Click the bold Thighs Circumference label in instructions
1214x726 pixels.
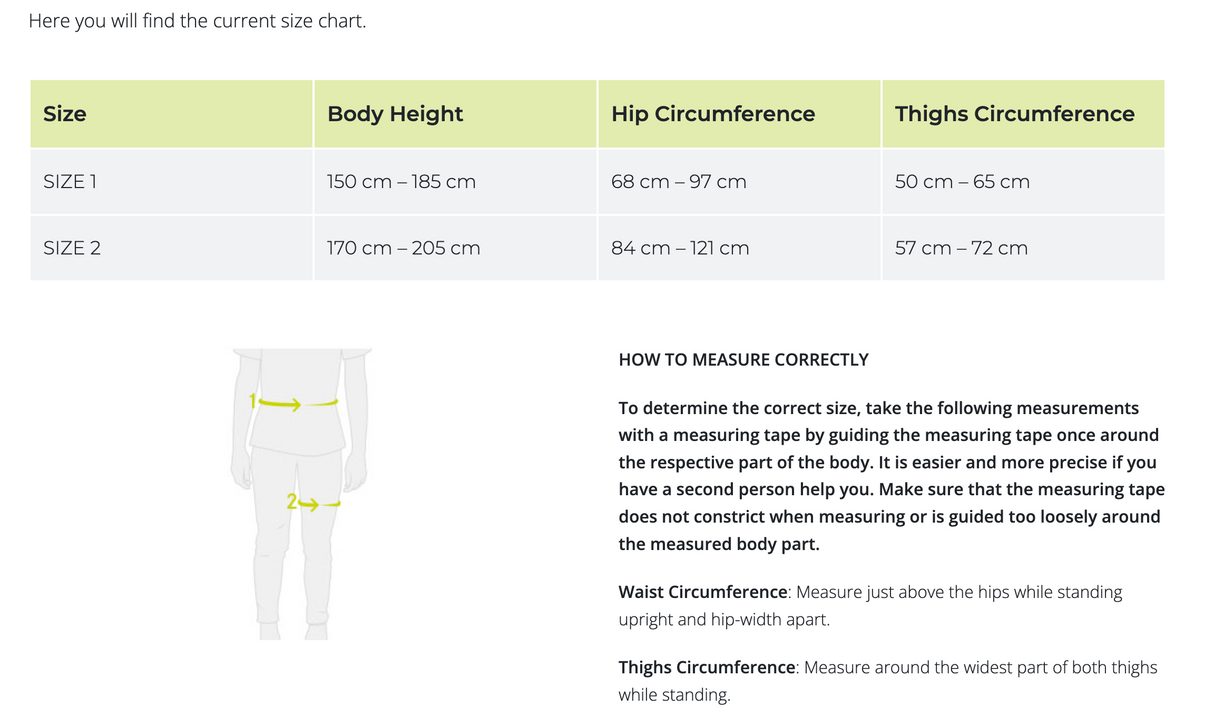[706, 667]
